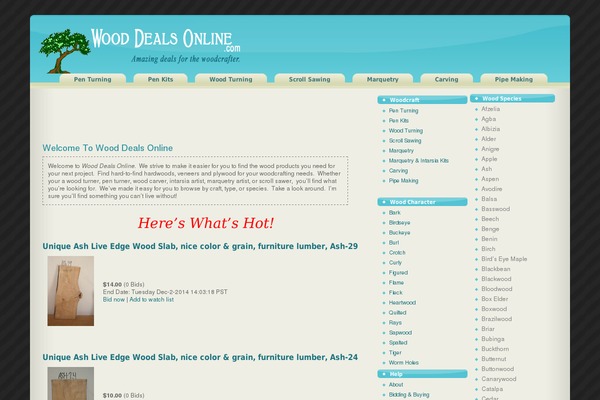Click the Ash-29 slab thumbnail image

(71, 291)
